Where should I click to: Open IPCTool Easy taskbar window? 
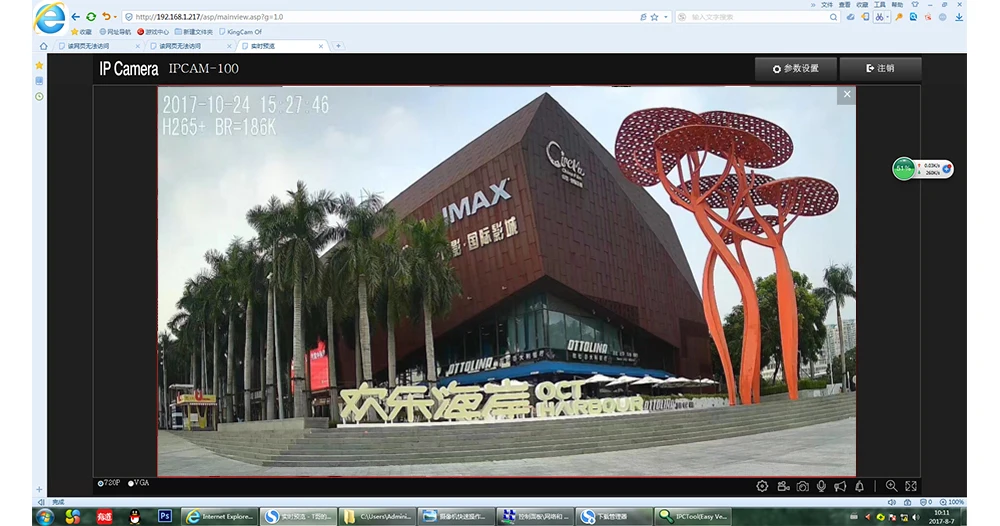(x=693, y=517)
